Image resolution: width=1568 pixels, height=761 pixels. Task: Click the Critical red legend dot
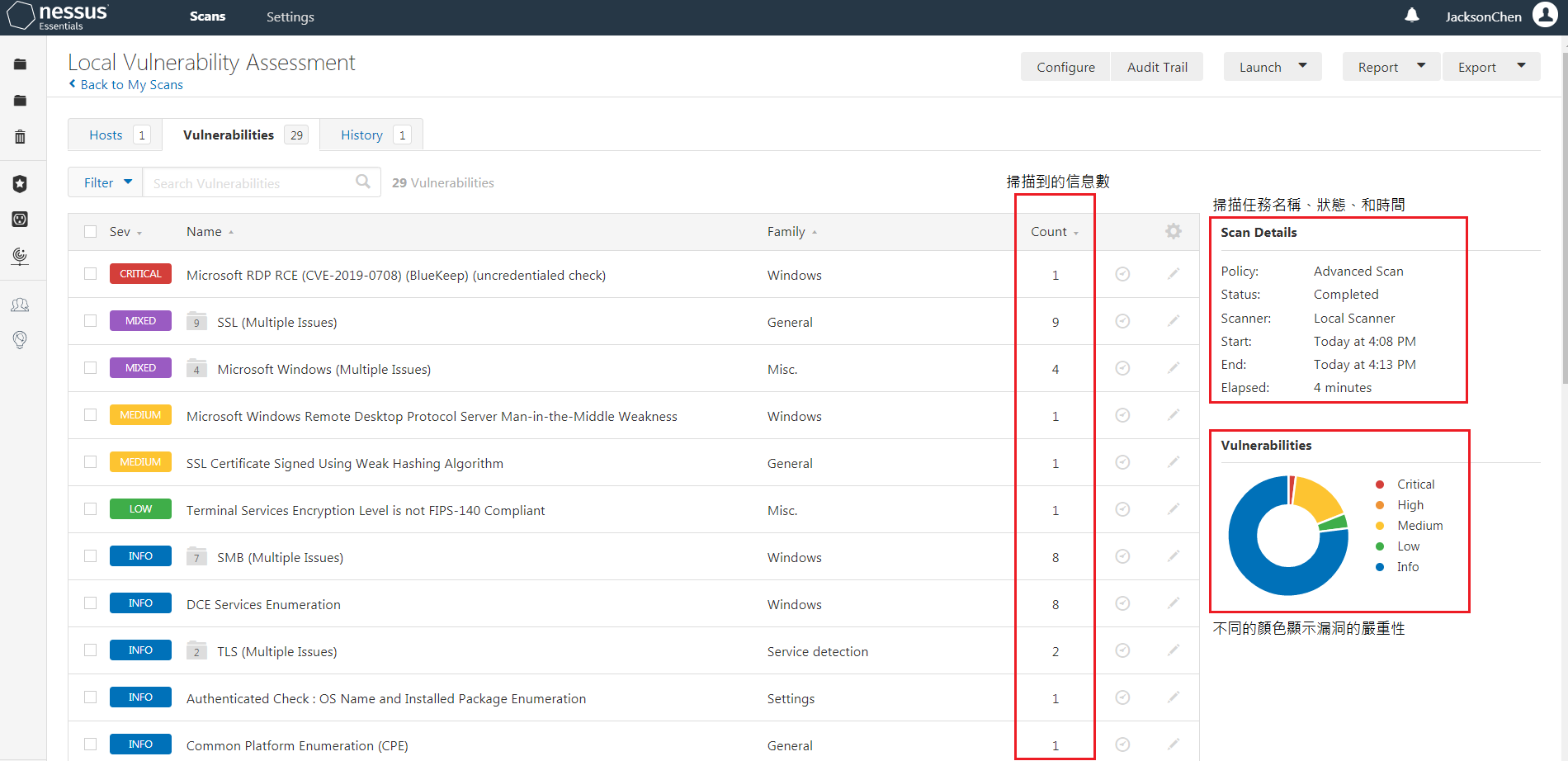(x=1380, y=484)
